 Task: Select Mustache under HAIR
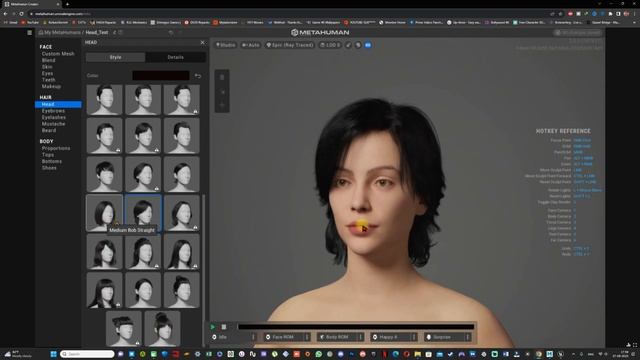pyautogui.click(x=53, y=124)
